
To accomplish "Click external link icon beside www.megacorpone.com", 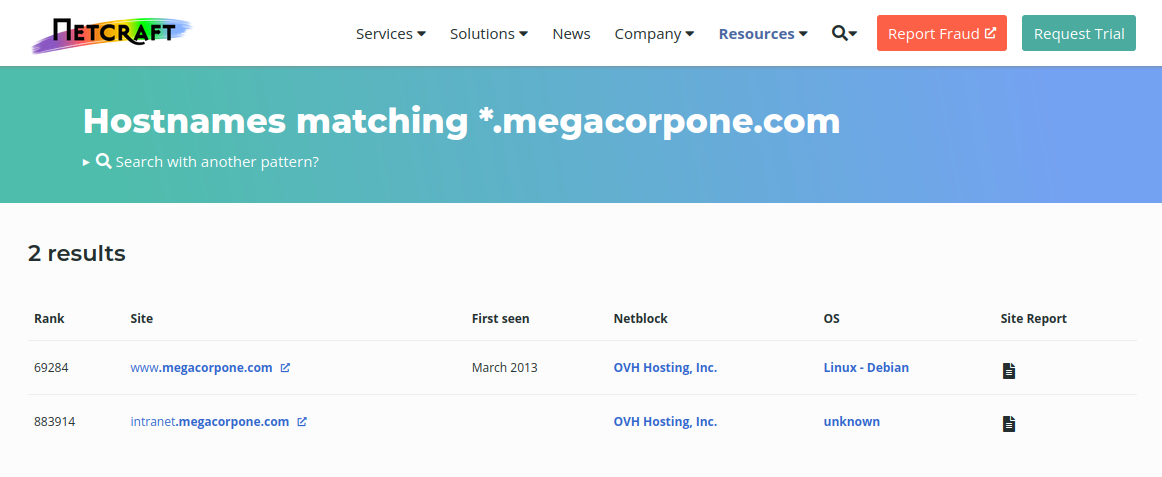I will [x=285, y=368].
